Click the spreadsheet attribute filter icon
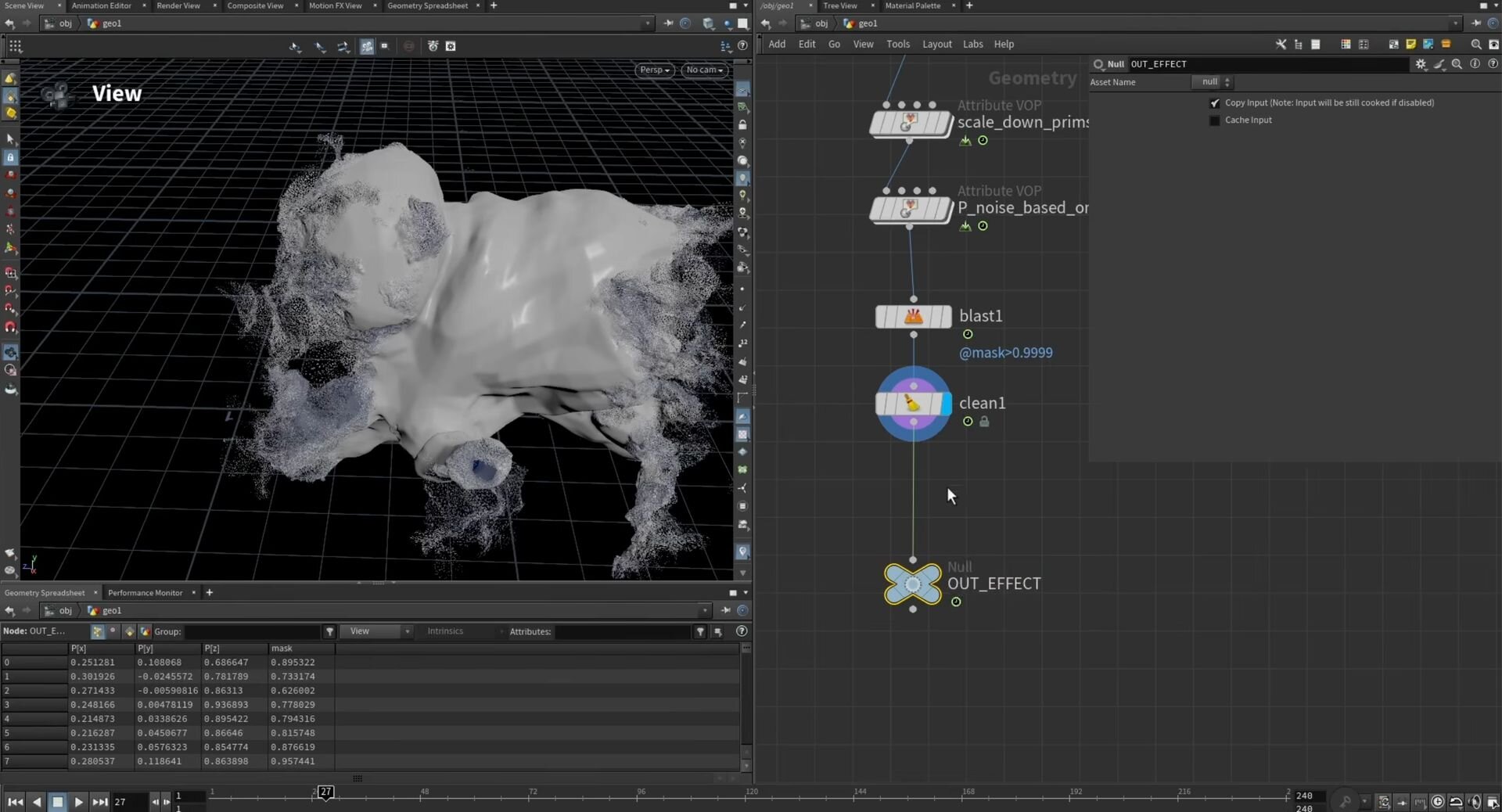This screenshot has height=812, width=1502. click(700, 632)
